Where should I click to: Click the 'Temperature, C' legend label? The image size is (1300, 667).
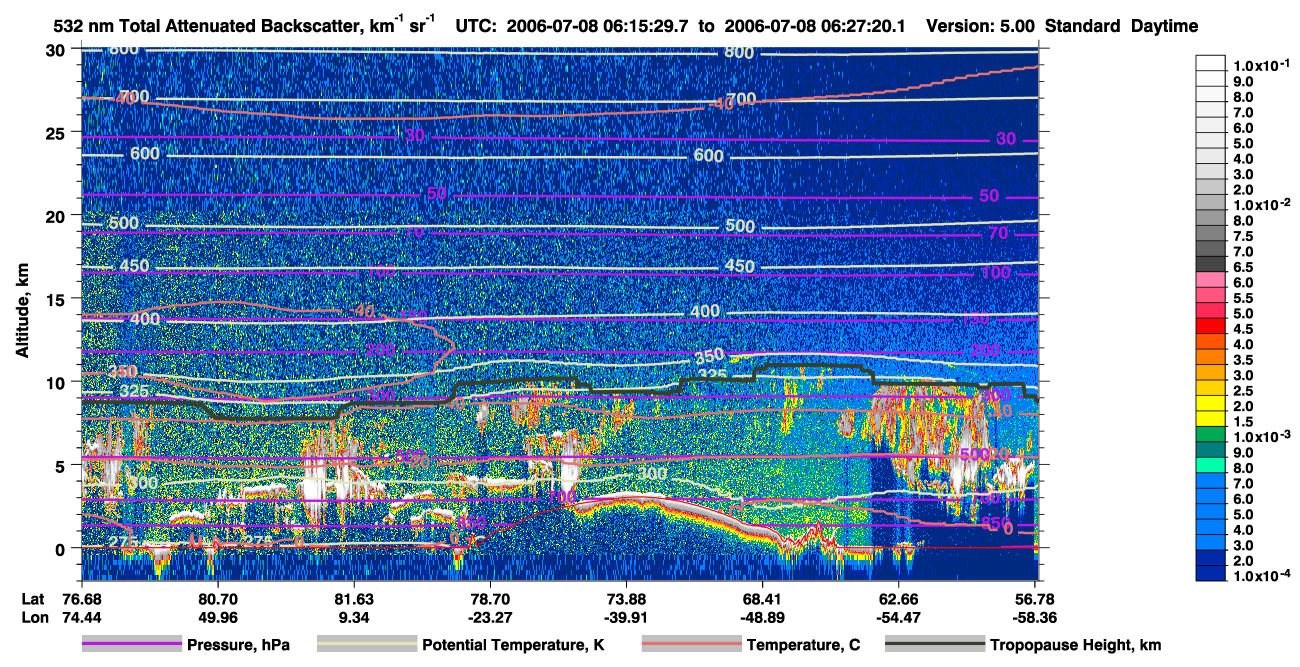803,646
